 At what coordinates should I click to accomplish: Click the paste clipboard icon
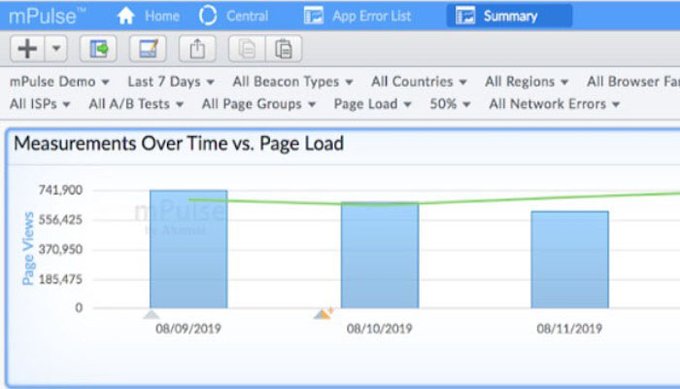pos(284,48)
